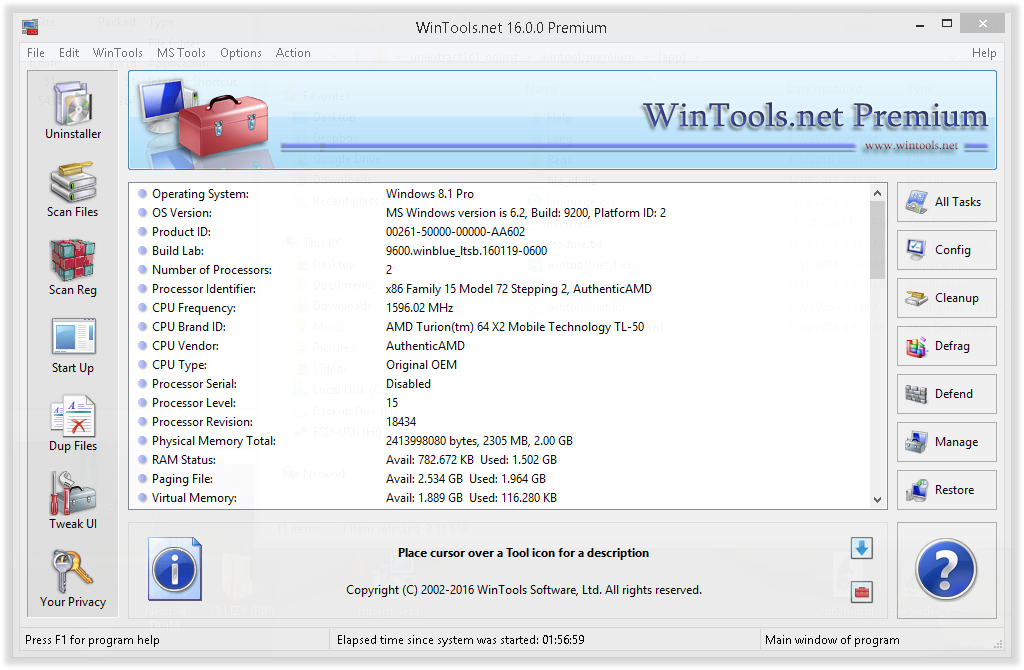Maximize the WinTools.net window
Viewport: 1024px width, 670px height.
(946, 24)
